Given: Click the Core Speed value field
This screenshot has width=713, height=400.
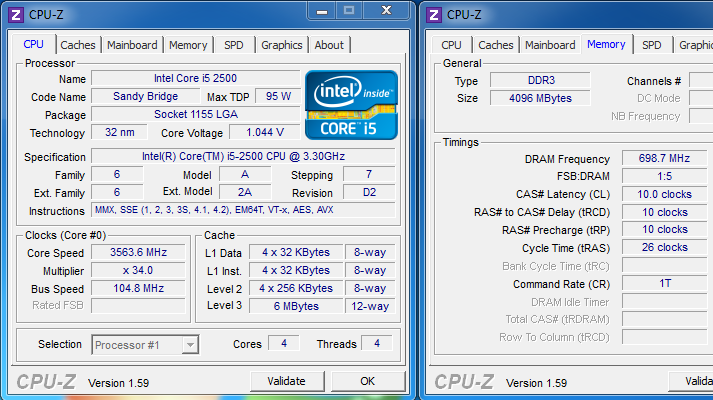Looking at the screenshot, I should [x=139, y=252].
